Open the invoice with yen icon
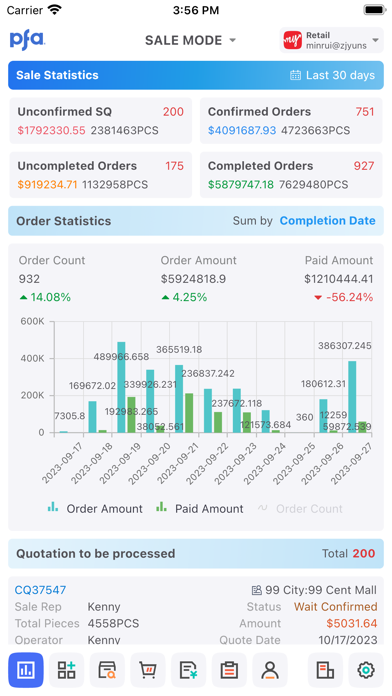This screenshot has height=696, width=392. pyautogui.click(x=189, y=670)
